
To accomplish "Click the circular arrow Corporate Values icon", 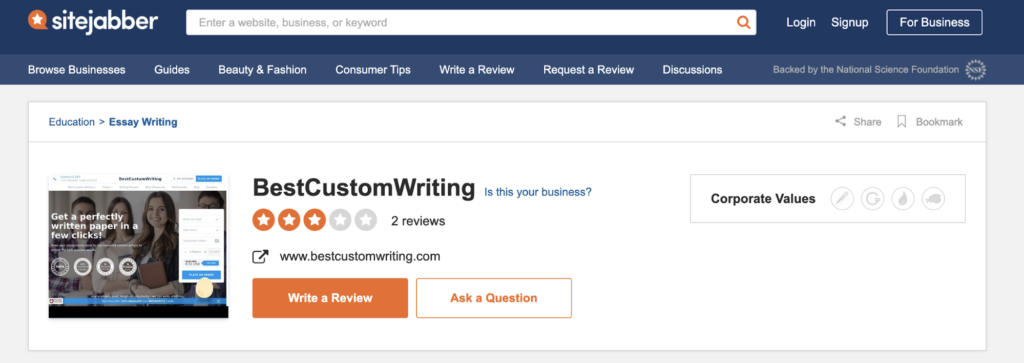I will pyautogui.click(x=872, y=198).
